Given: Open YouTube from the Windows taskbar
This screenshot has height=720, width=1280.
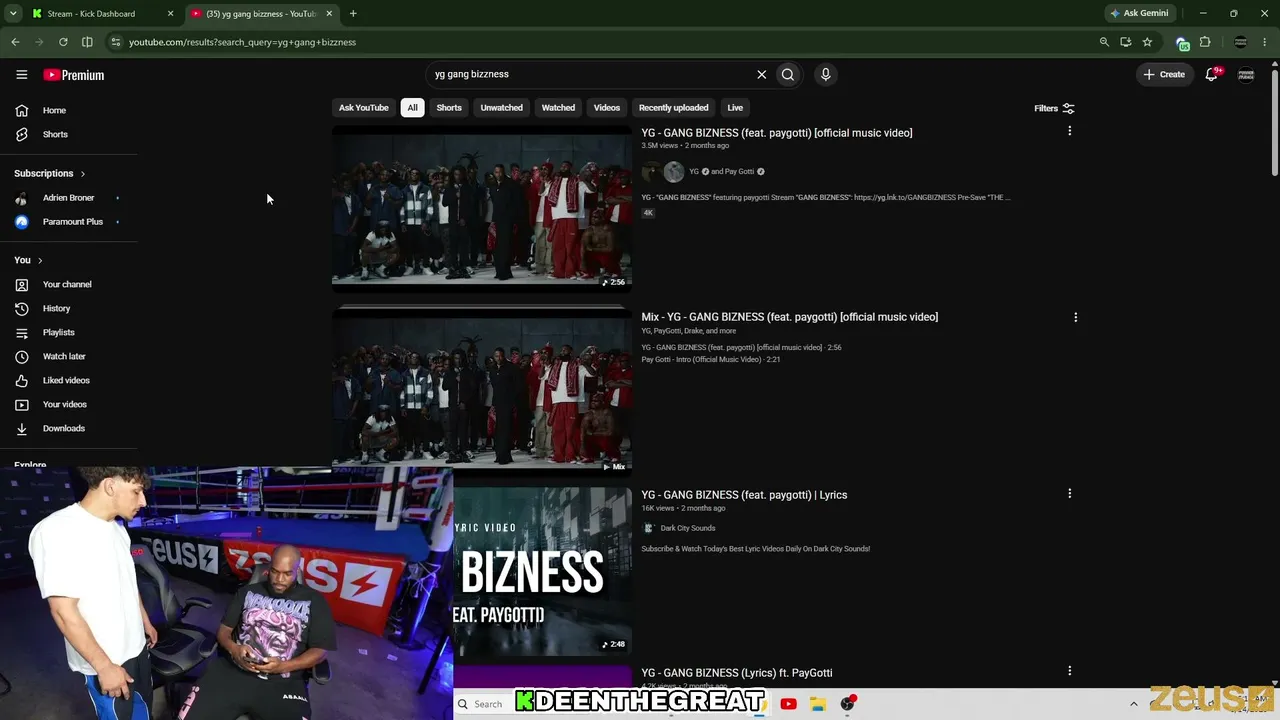Looking at the screenshot, I should 788,704.
